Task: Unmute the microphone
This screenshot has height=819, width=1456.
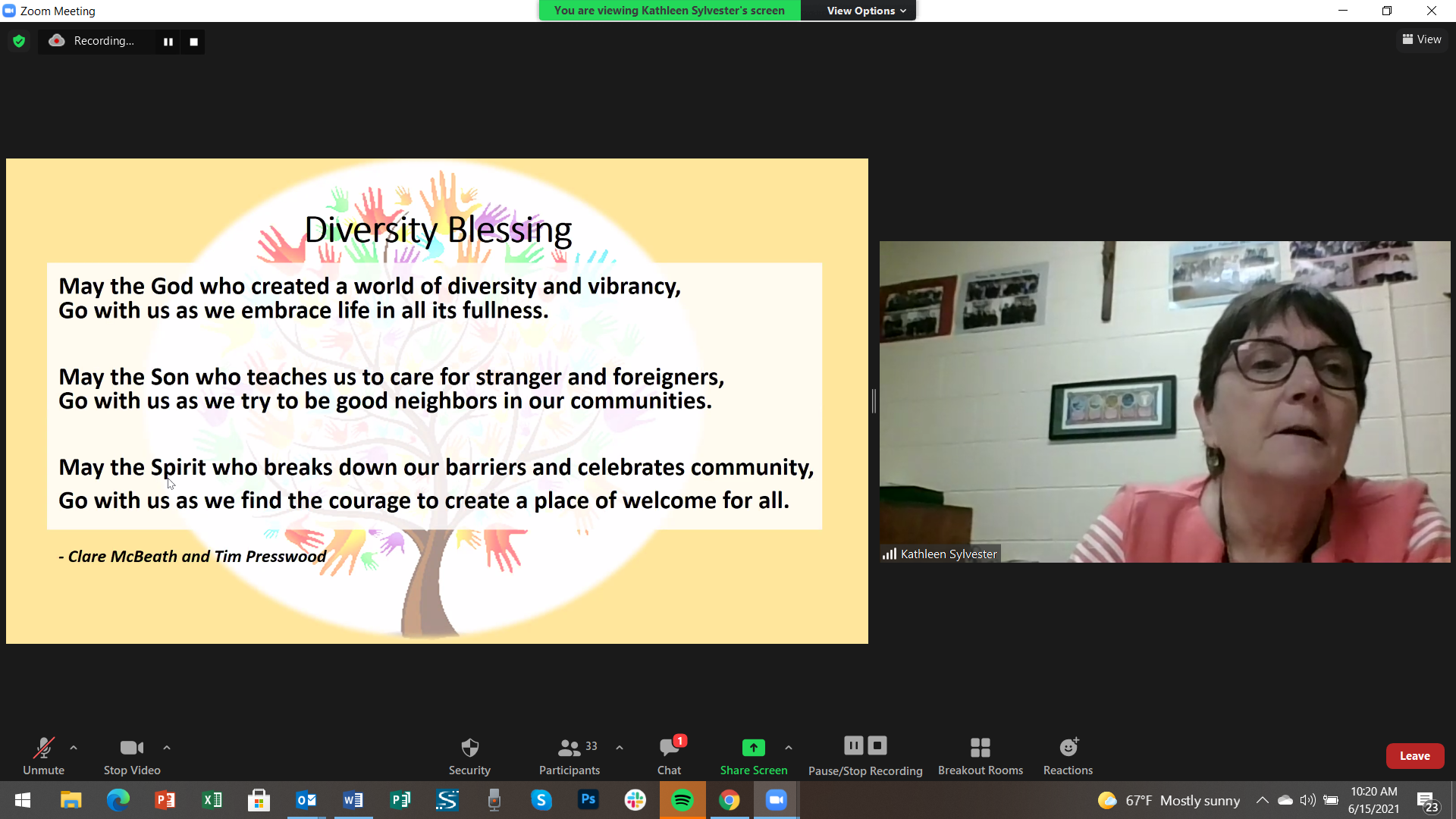Action: pyautogui.click(x=43, y=756)
